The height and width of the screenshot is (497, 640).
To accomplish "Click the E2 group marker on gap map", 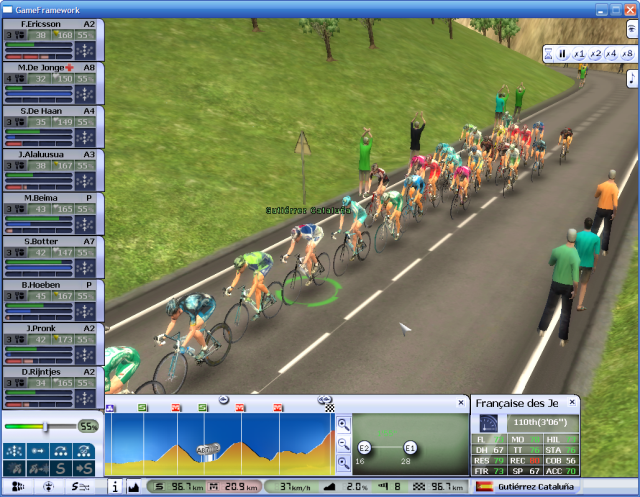I will (364, 447).
